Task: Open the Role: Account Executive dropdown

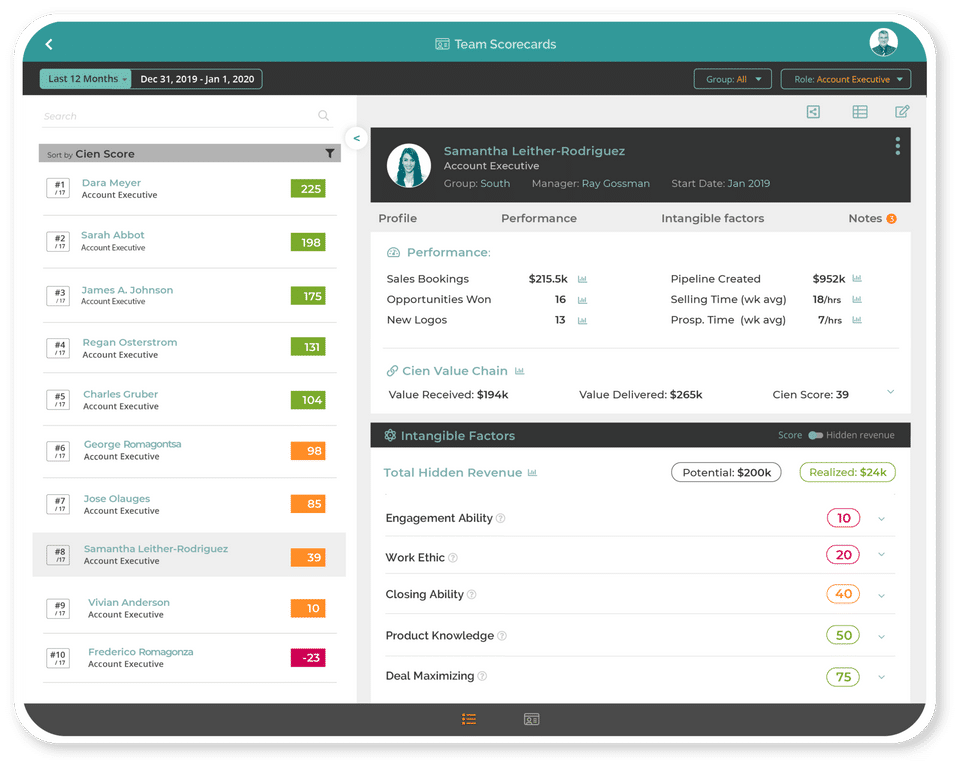Action: pos(846,79)
